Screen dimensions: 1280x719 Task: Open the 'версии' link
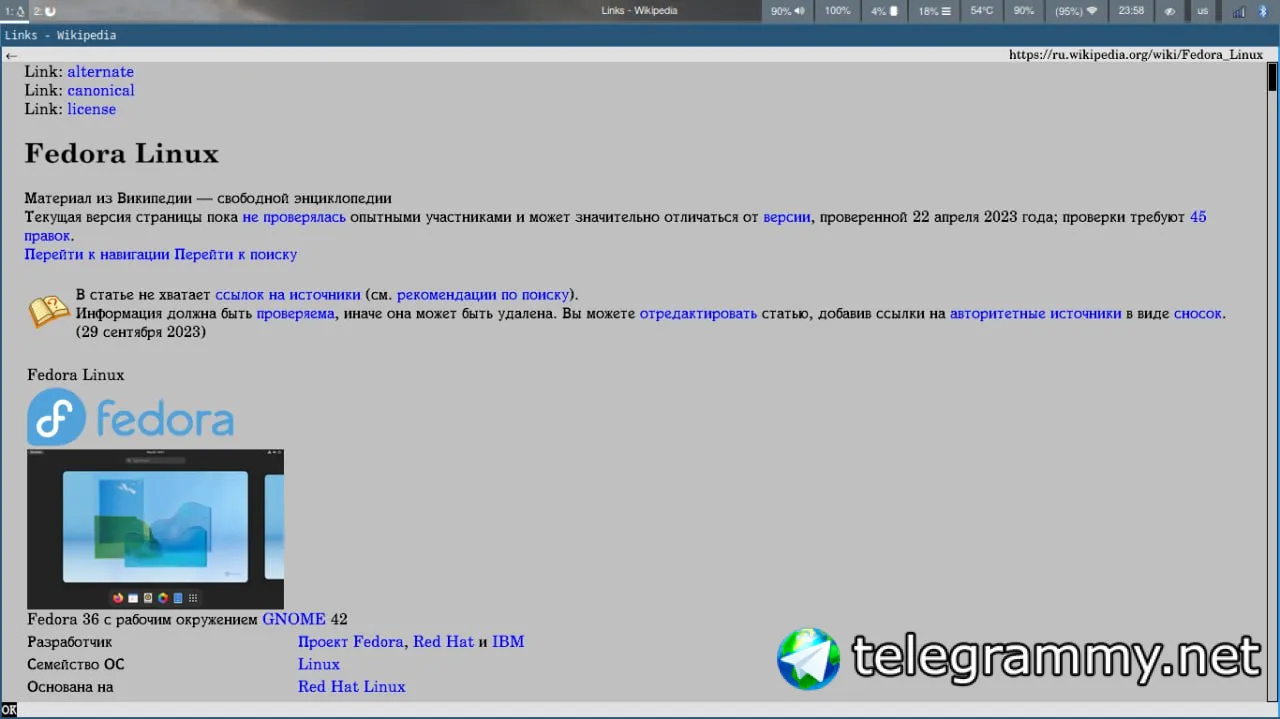pyautogui.click(x=787, y=217)
